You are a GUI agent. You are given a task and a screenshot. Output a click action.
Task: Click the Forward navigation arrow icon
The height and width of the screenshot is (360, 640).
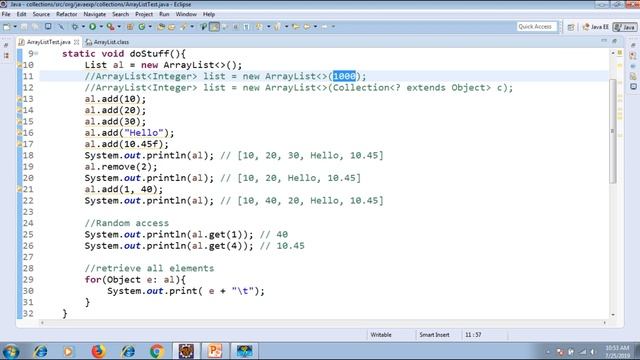(324, 27)
